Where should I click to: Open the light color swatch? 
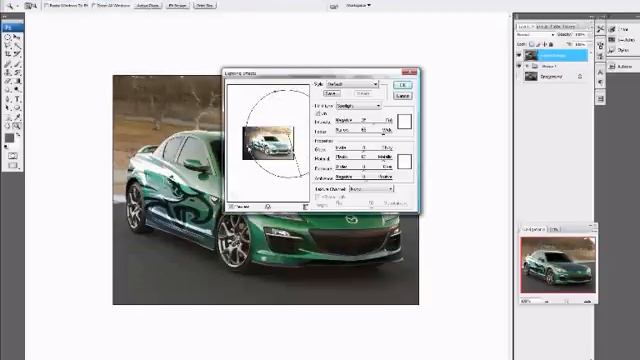pyautogui.click(x=404, y=121)
